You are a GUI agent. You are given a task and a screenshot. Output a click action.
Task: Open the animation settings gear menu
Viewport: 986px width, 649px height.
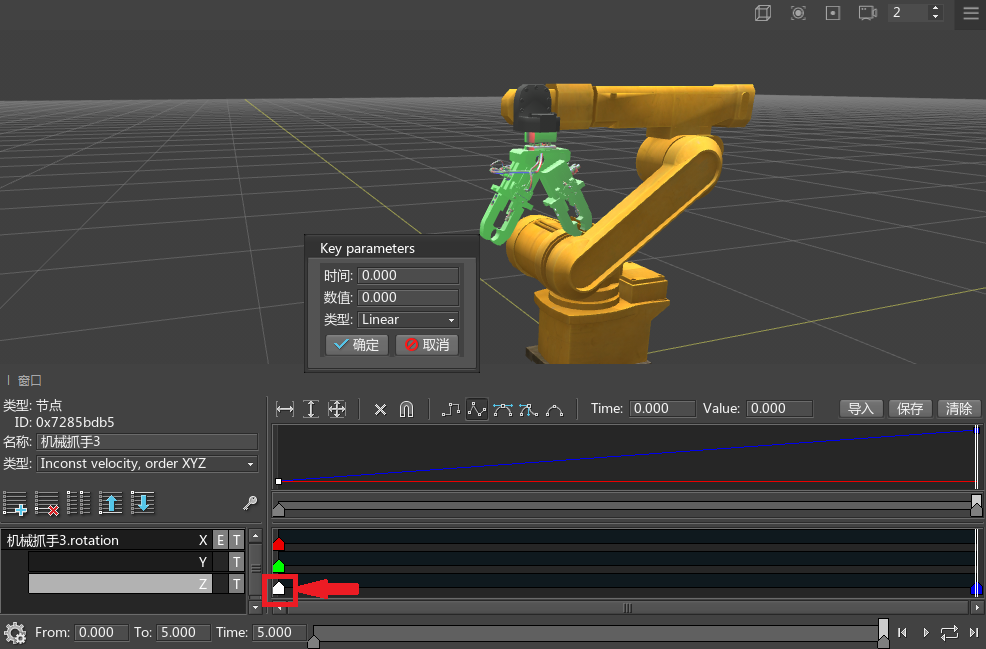tap(14, 632)
